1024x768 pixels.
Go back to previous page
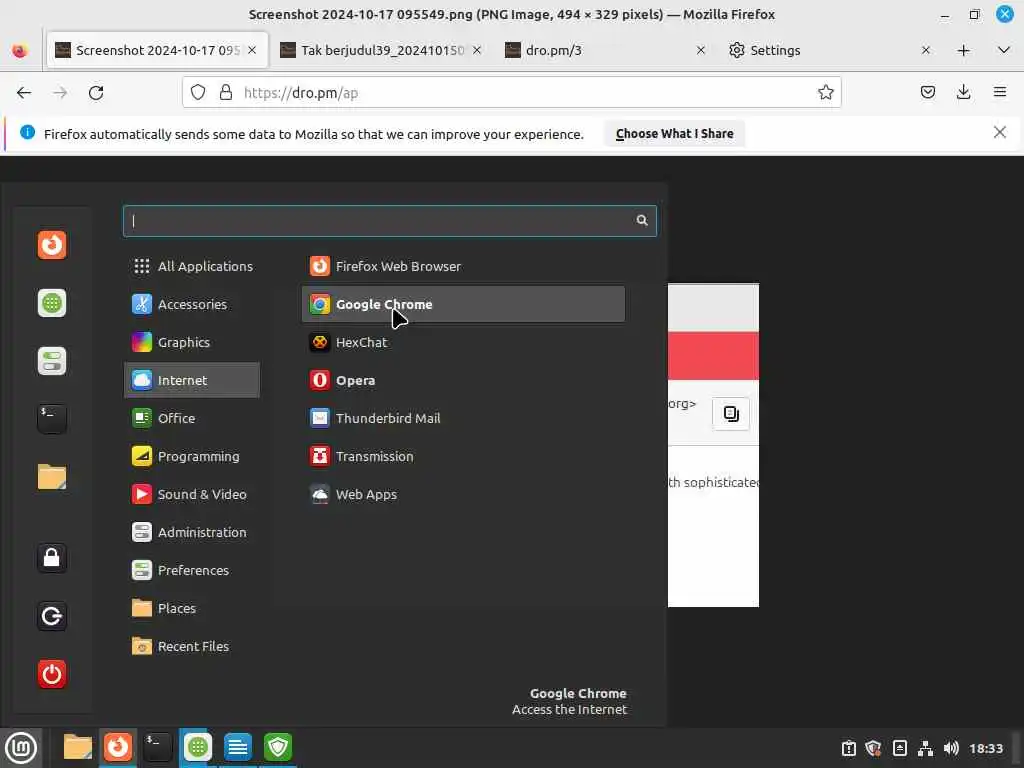(x=24, y=93)
